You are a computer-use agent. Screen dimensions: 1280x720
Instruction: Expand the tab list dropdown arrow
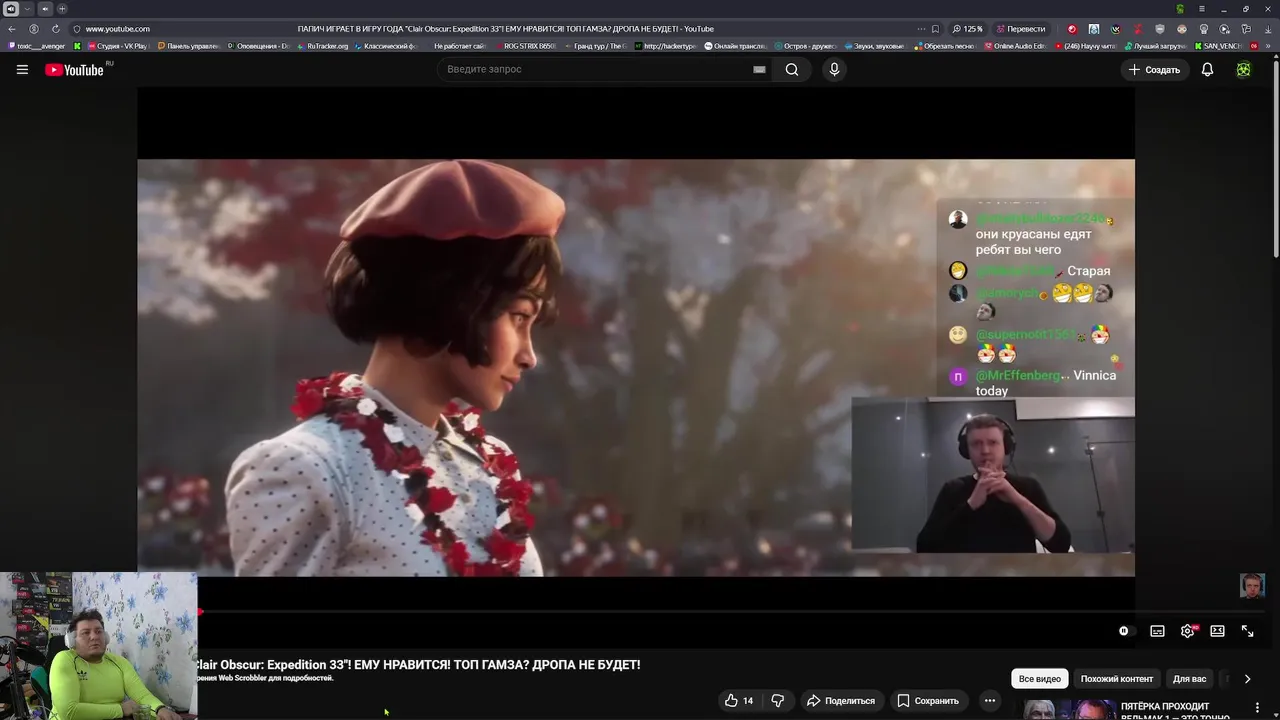point(28,9)
